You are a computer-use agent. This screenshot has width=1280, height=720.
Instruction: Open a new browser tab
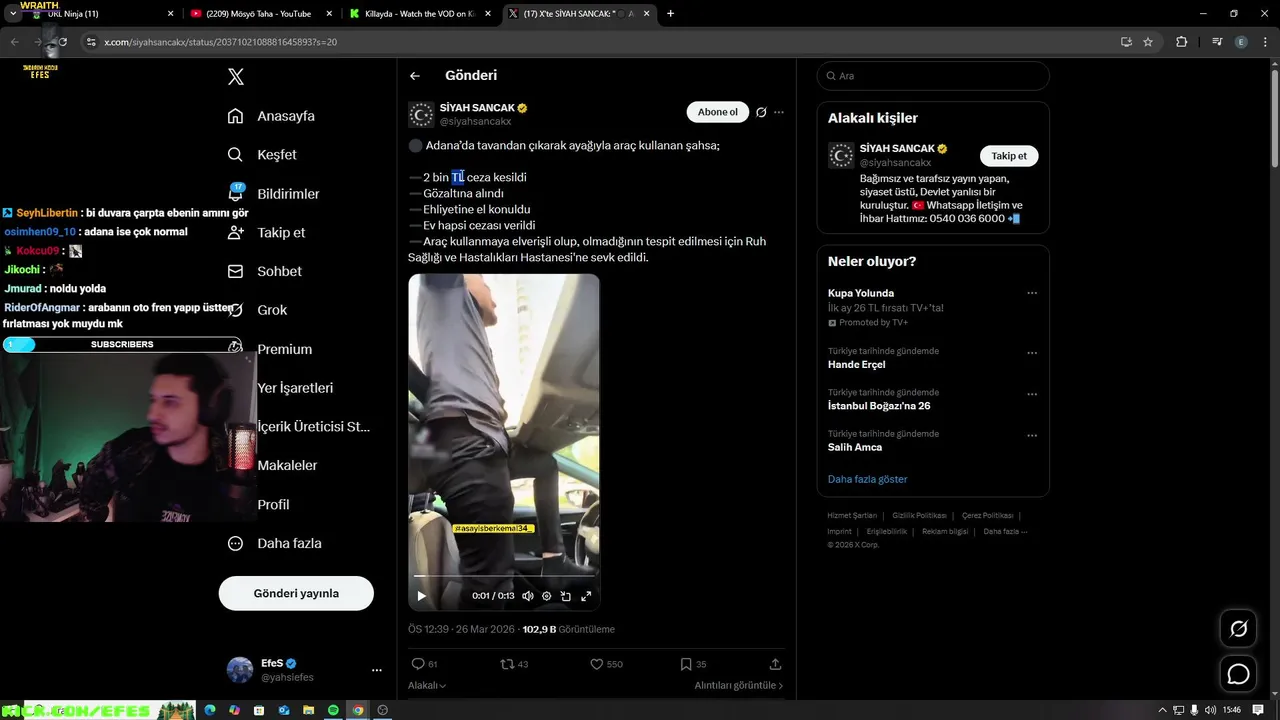670,14
